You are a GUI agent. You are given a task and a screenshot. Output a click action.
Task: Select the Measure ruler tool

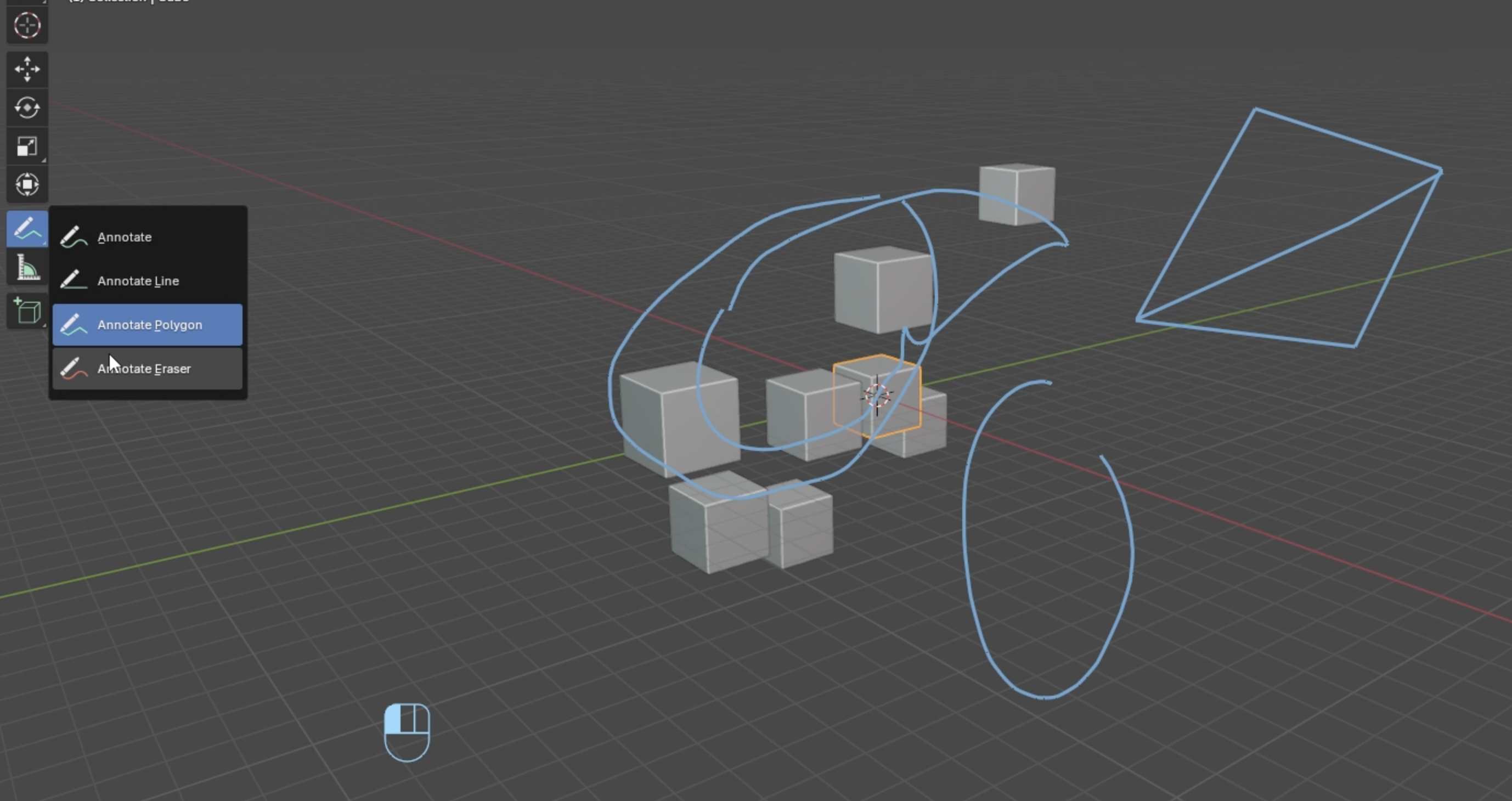coord(27,268)
